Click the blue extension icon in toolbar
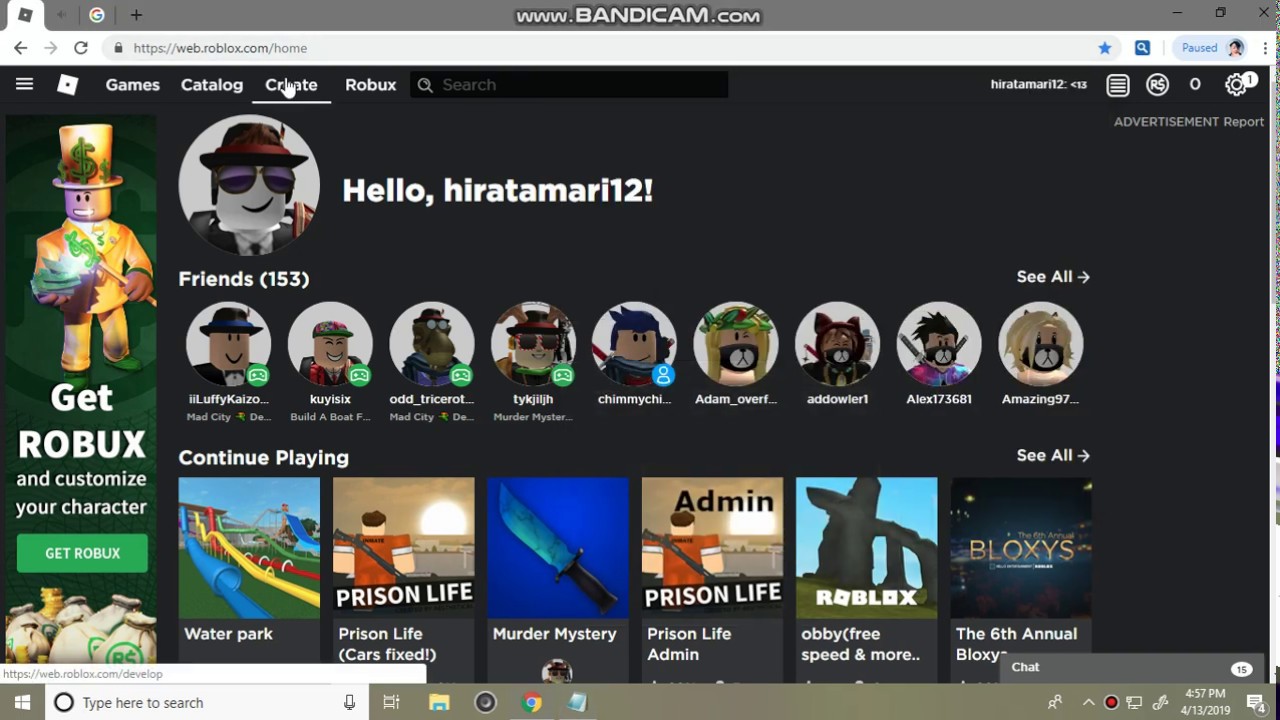 pyautogui.click(x=1142, y=48)
